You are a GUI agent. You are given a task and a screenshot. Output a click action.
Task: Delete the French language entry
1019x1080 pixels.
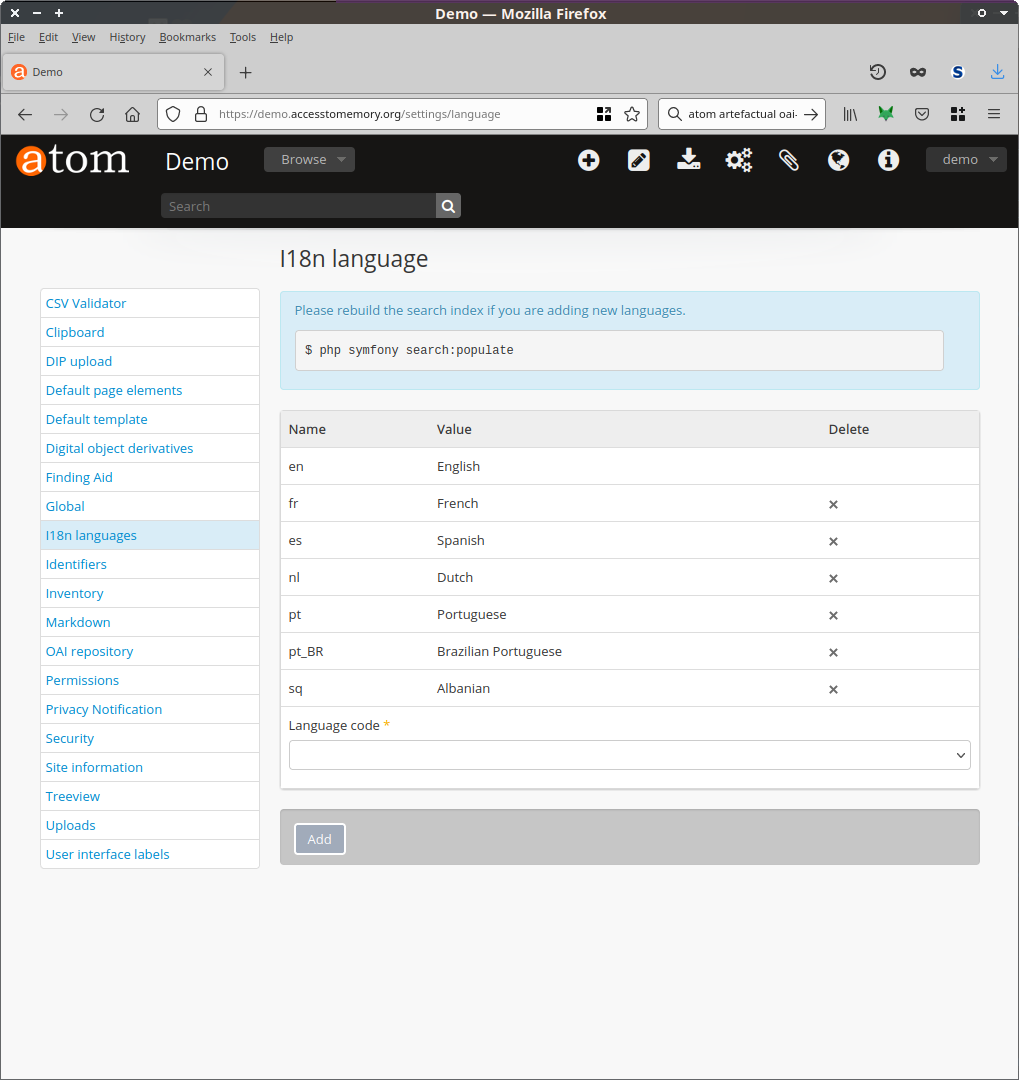coord(833,504)
